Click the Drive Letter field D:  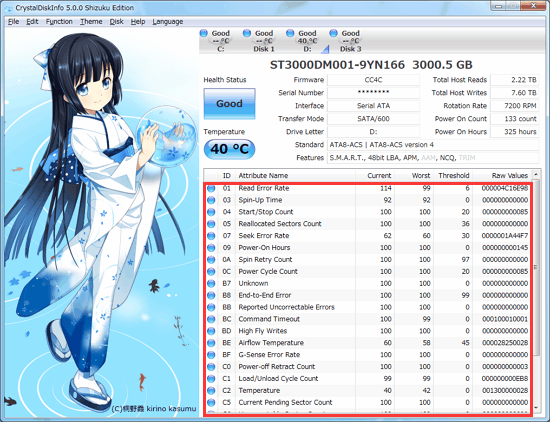point(373,132)
